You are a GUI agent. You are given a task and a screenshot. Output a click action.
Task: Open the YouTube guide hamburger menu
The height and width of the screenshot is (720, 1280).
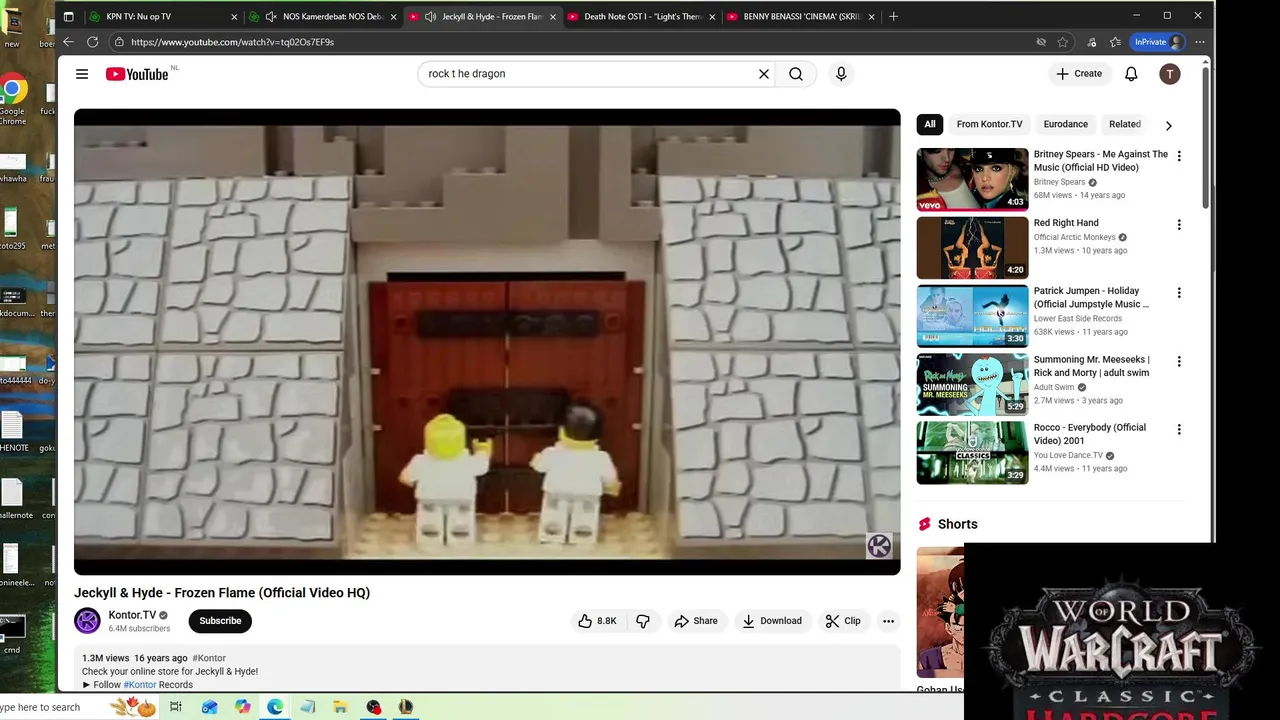(82, 74)
